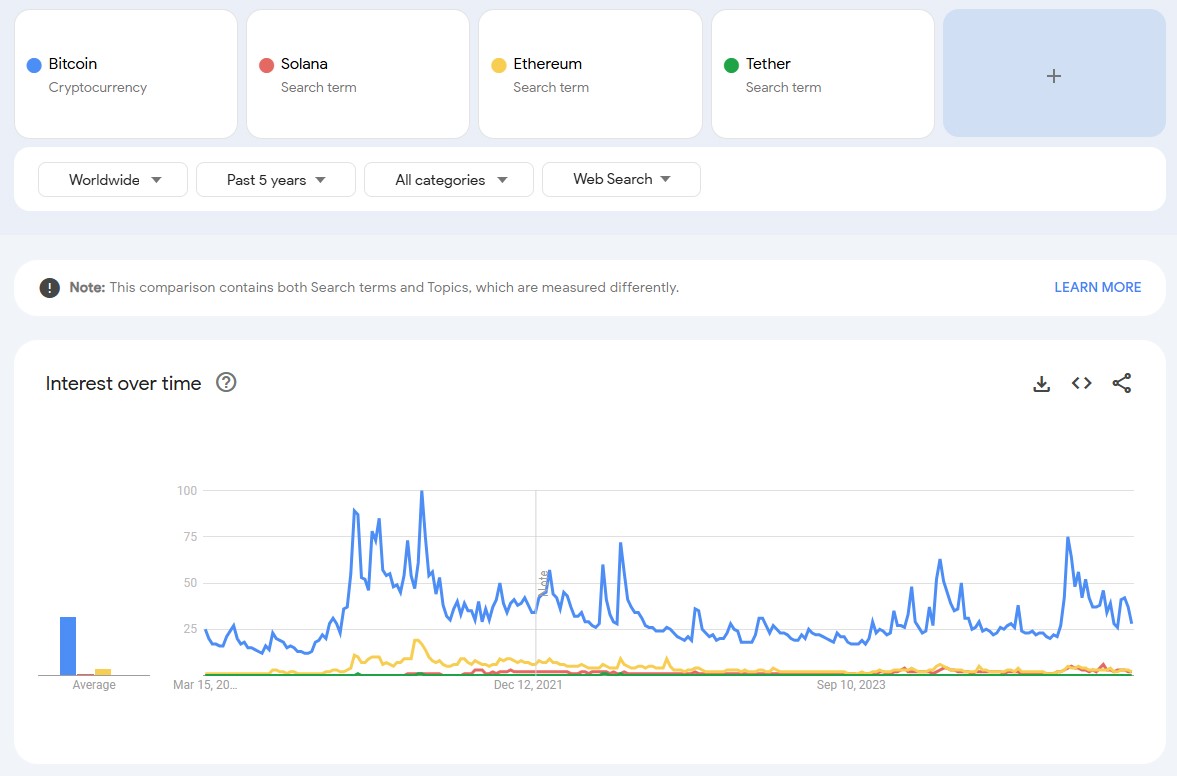
Task: Click the plus icon to add comparison
Action: coord(1053,76)
